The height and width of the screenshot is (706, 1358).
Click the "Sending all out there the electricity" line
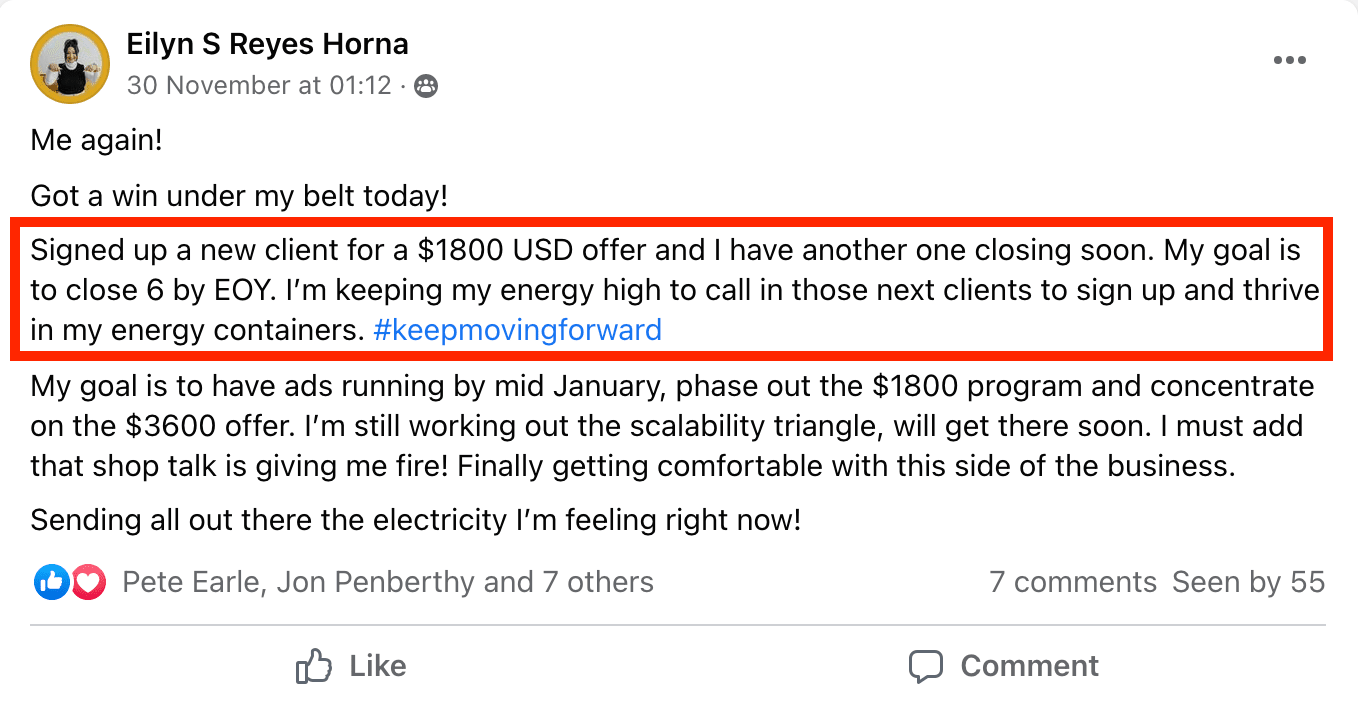[x=415, y=521]
